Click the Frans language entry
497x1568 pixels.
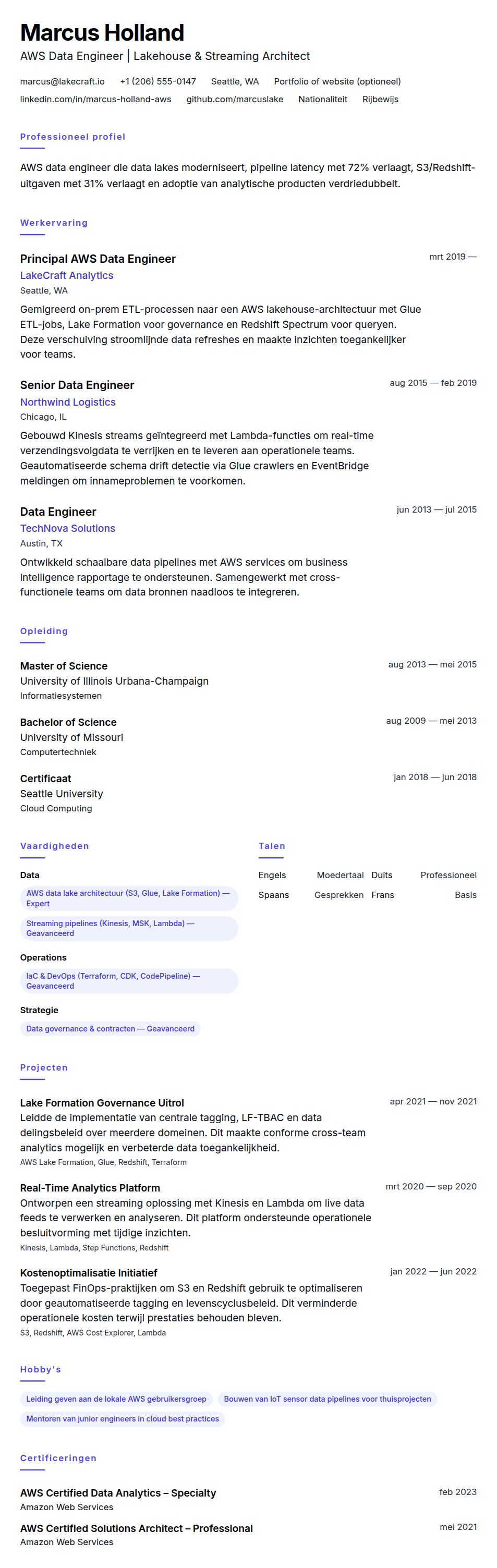click(x=382, y=894)
